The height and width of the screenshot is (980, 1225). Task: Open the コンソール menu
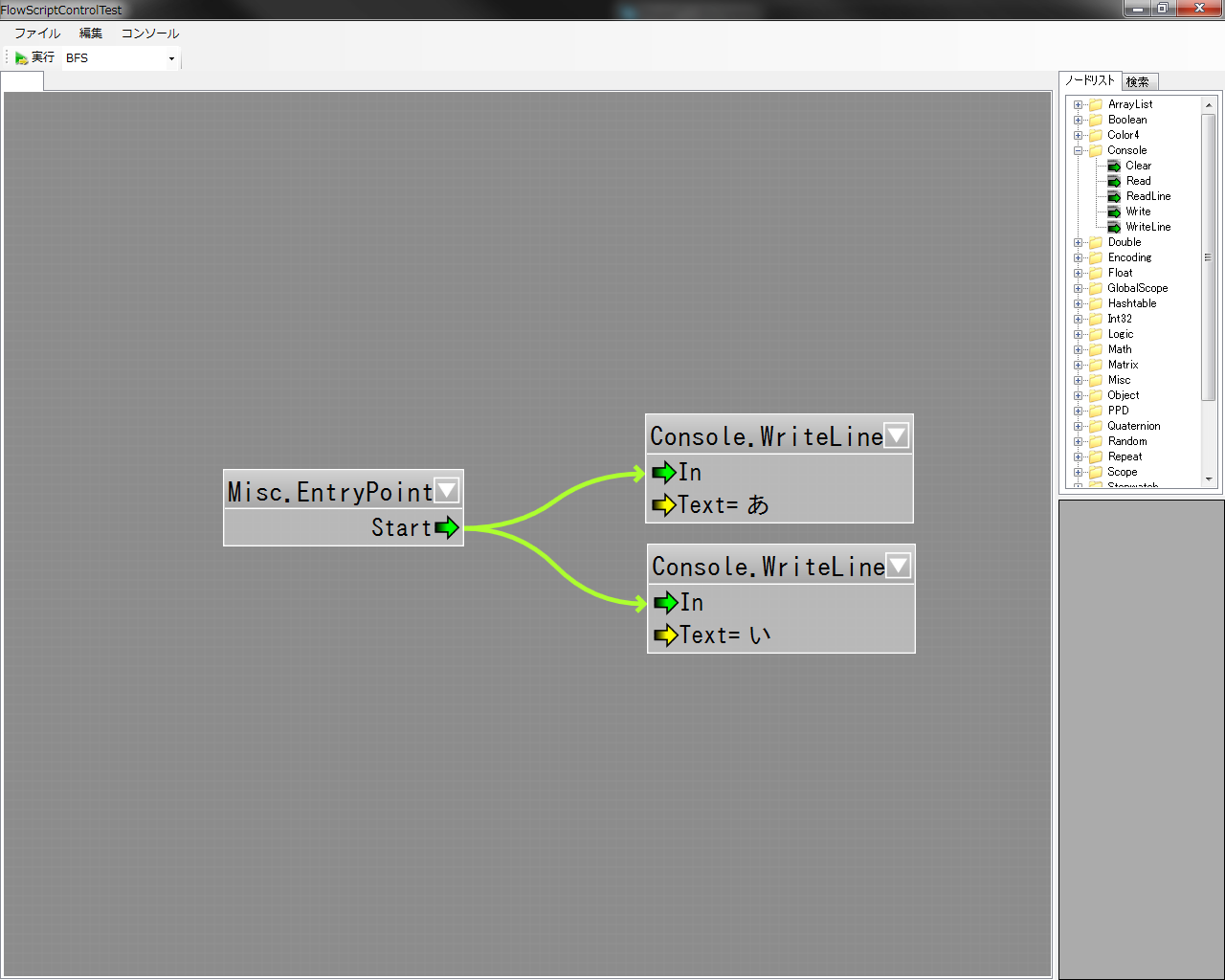coord(149,33)
